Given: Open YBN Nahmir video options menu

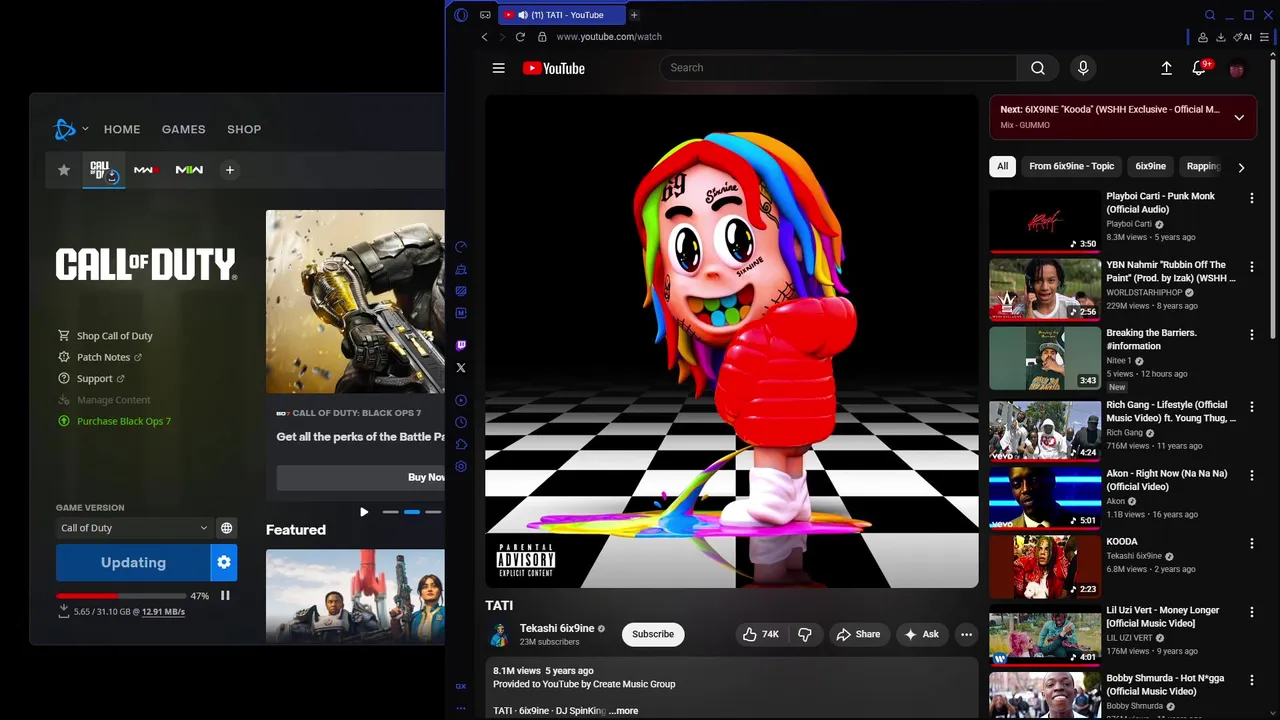Looking at the screenshot, I should pyautogui.click(x=1251, y=266).
